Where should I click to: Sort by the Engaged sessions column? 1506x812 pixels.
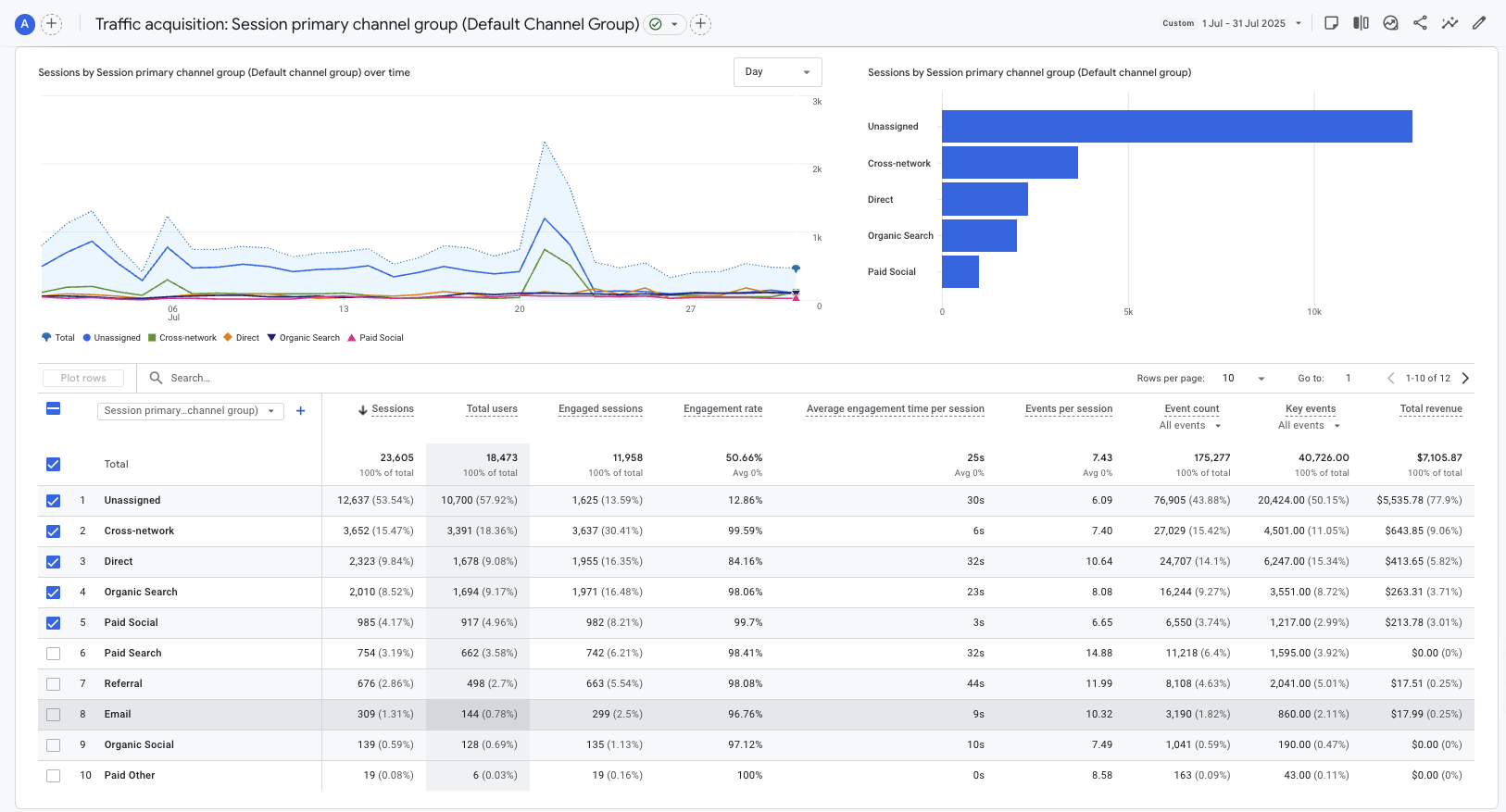coord(600,409)
